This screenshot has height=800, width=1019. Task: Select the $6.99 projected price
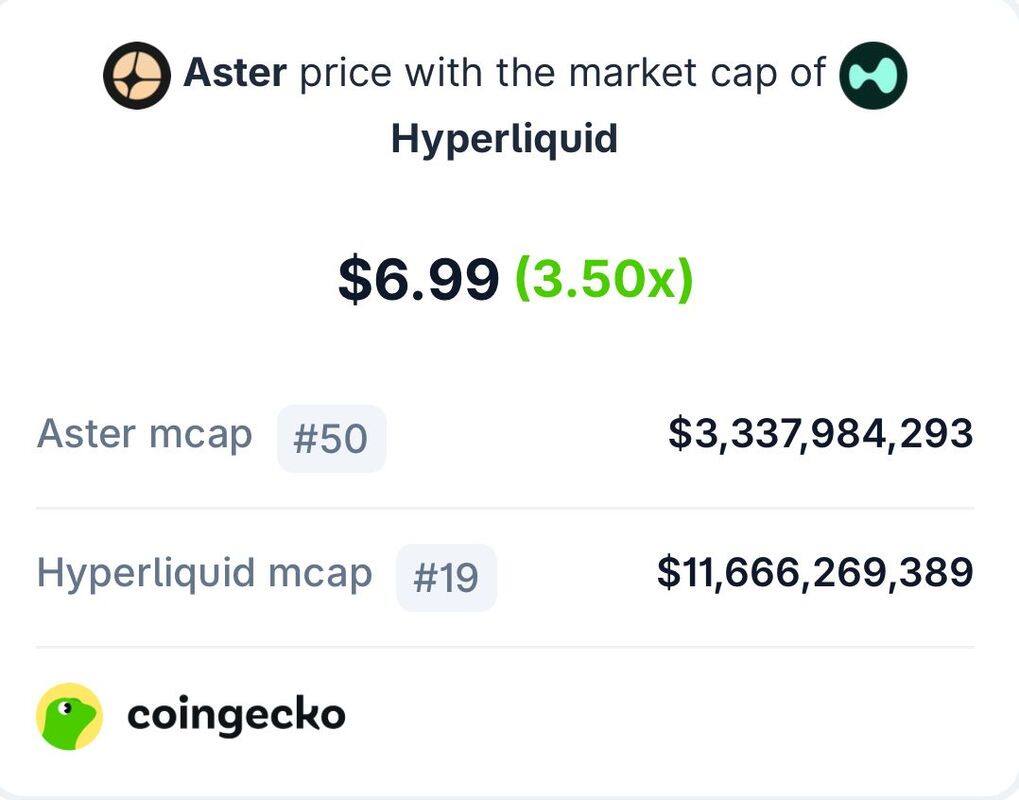(x=419, y=279)
